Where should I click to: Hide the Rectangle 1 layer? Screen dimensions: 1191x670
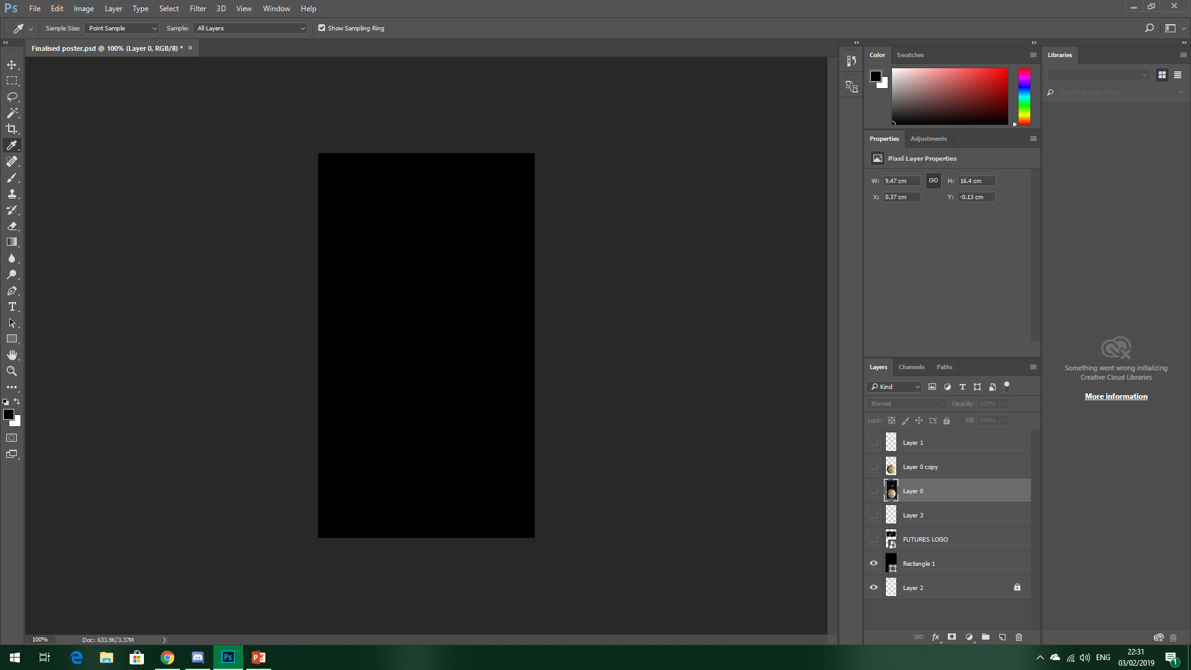(x=873, y=563)
